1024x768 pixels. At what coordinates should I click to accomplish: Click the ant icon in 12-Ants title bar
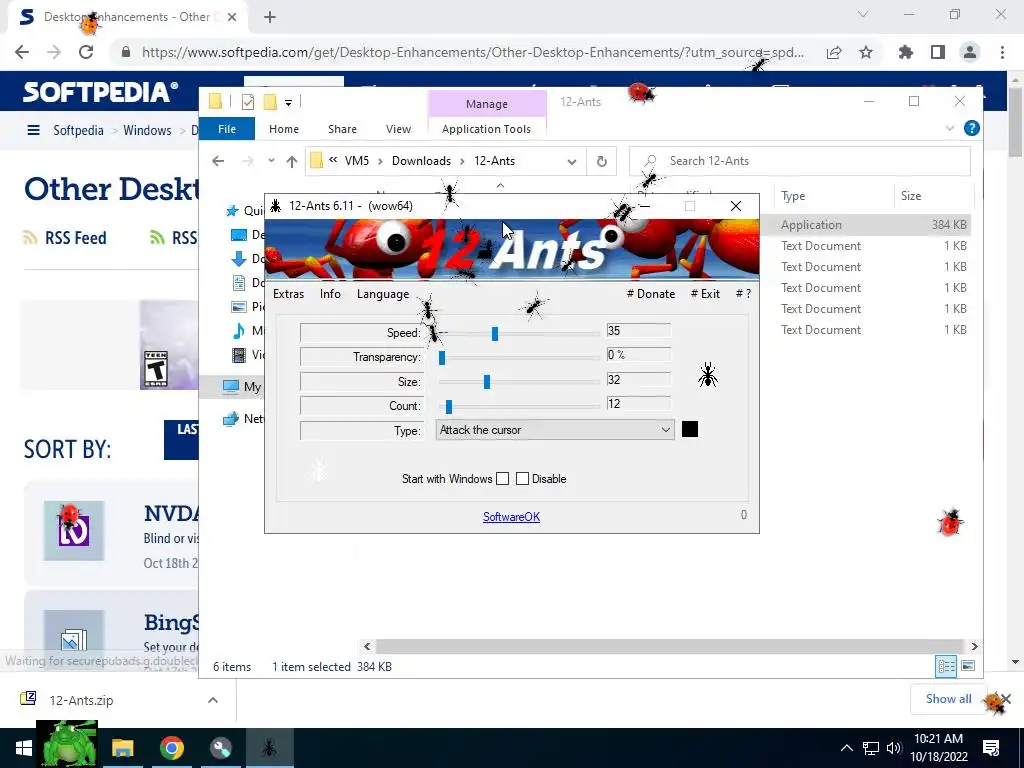click(276, 206)
